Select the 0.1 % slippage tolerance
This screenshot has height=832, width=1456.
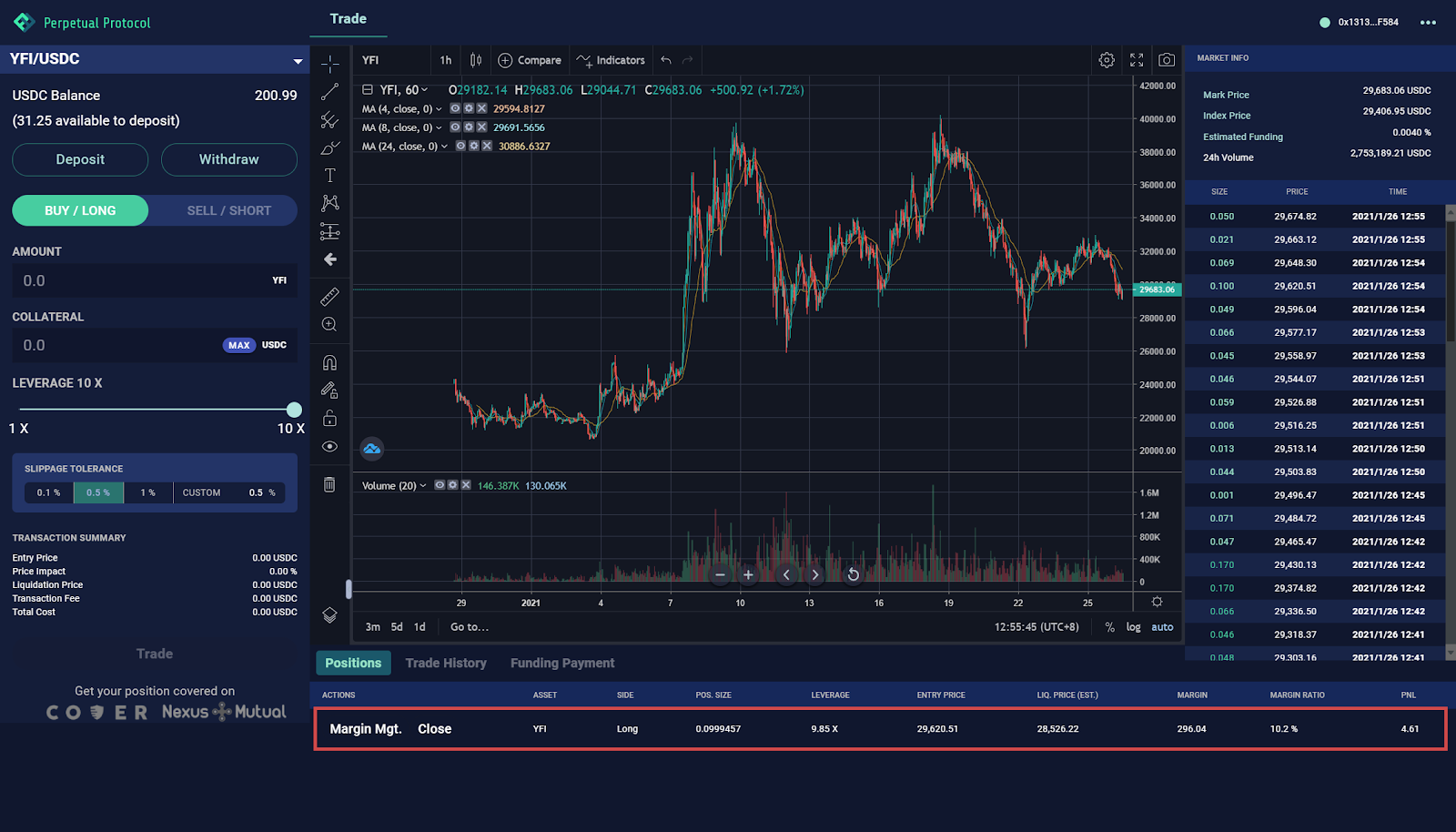(x=49, y=492)
